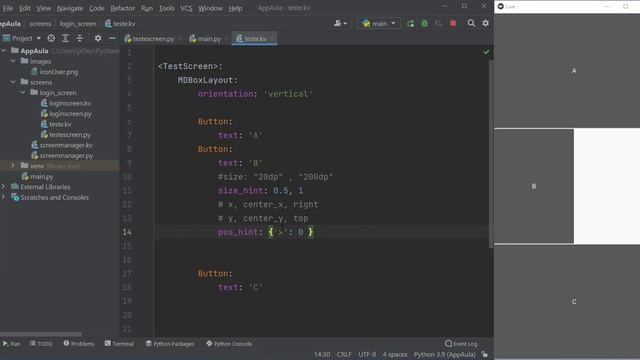Switch to the main.py editor tab
The height and width of the screenshot is (360, 640).
point(205,39)
